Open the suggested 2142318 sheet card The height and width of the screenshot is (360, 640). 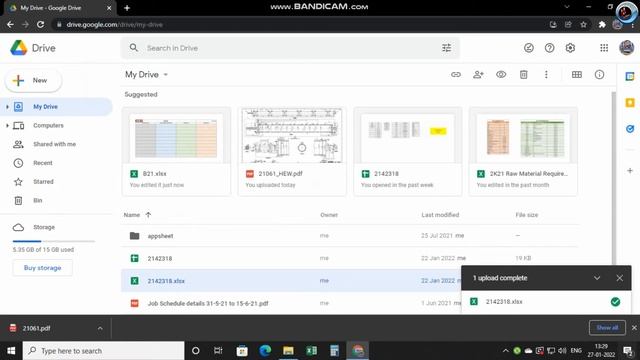click(408, 151)
